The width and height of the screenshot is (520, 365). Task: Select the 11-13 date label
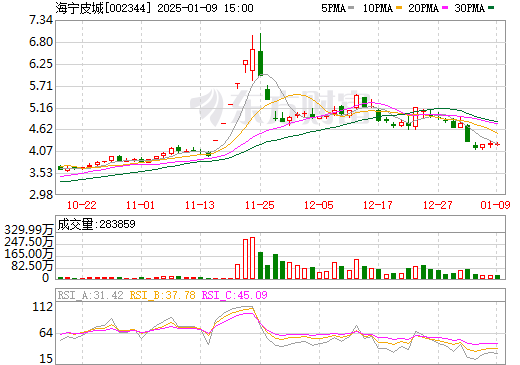[200, 205]
